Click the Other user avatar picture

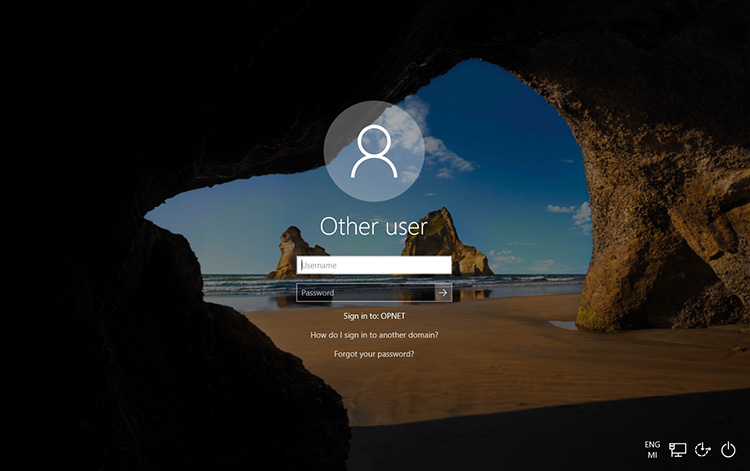click(374, 151)
